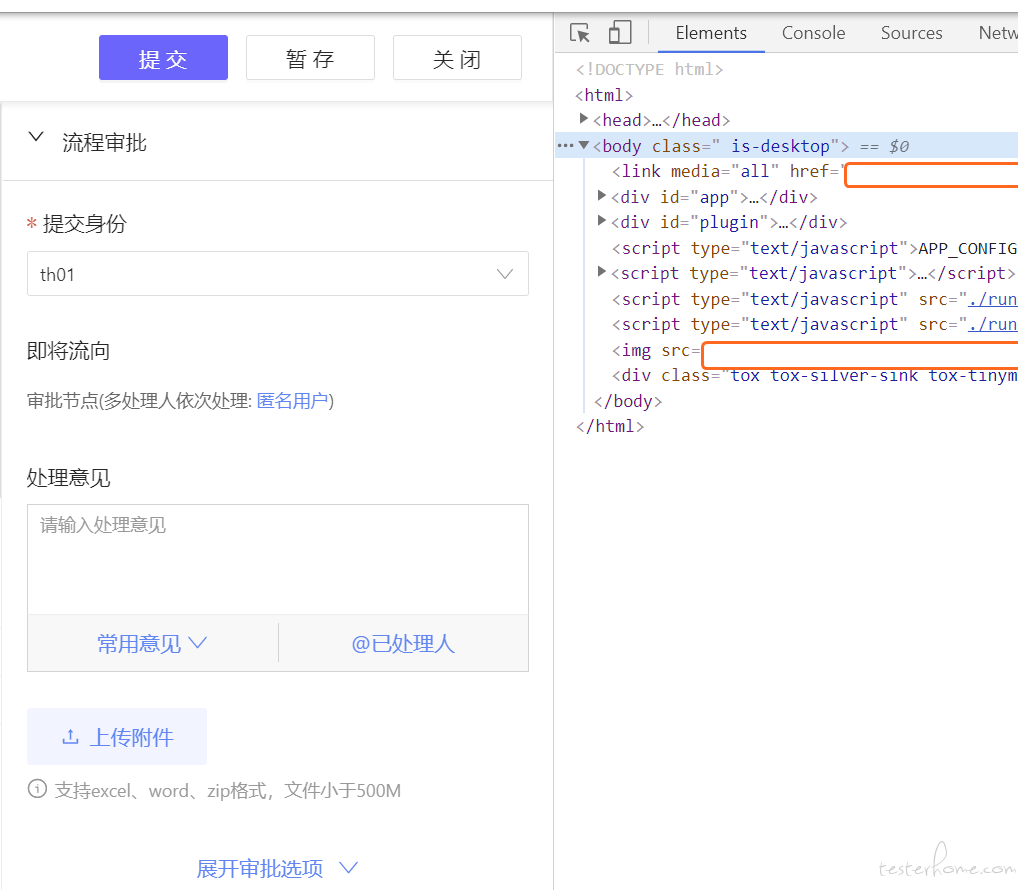This screenshot has height=890, width=1018.
Task: Select the <html> opening tag line
Action: (x=604, y=95)
